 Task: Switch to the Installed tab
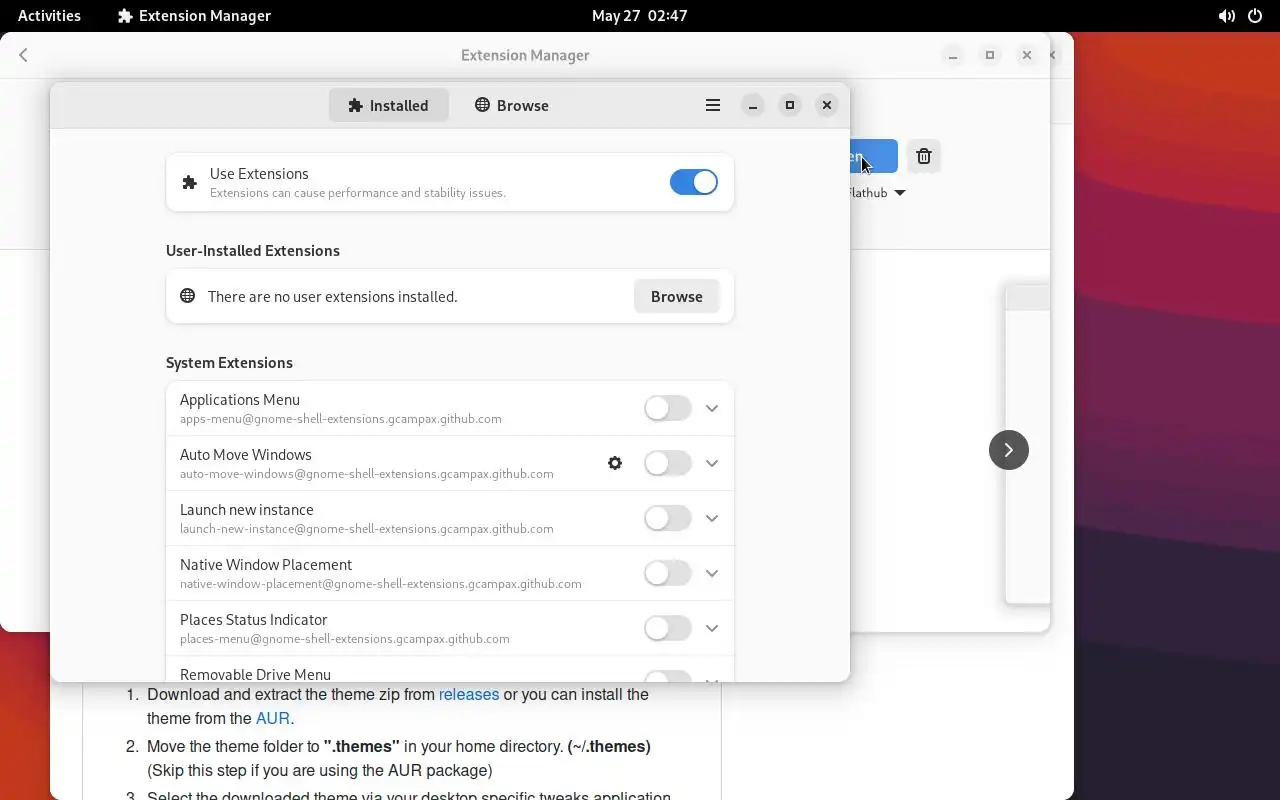(x=388, y=105)
